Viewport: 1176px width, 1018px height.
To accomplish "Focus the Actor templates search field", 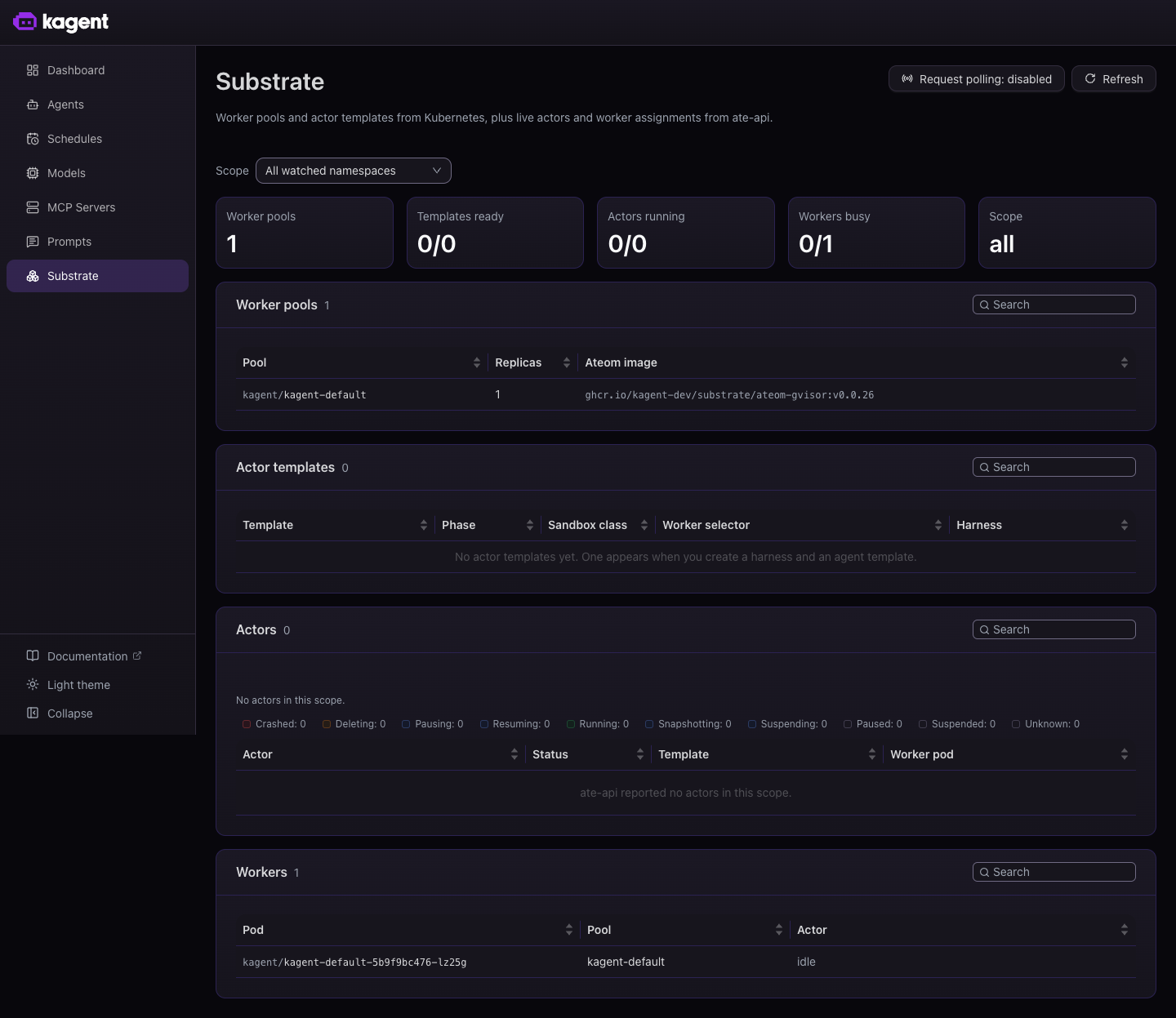I will [x=1054, y=467].
